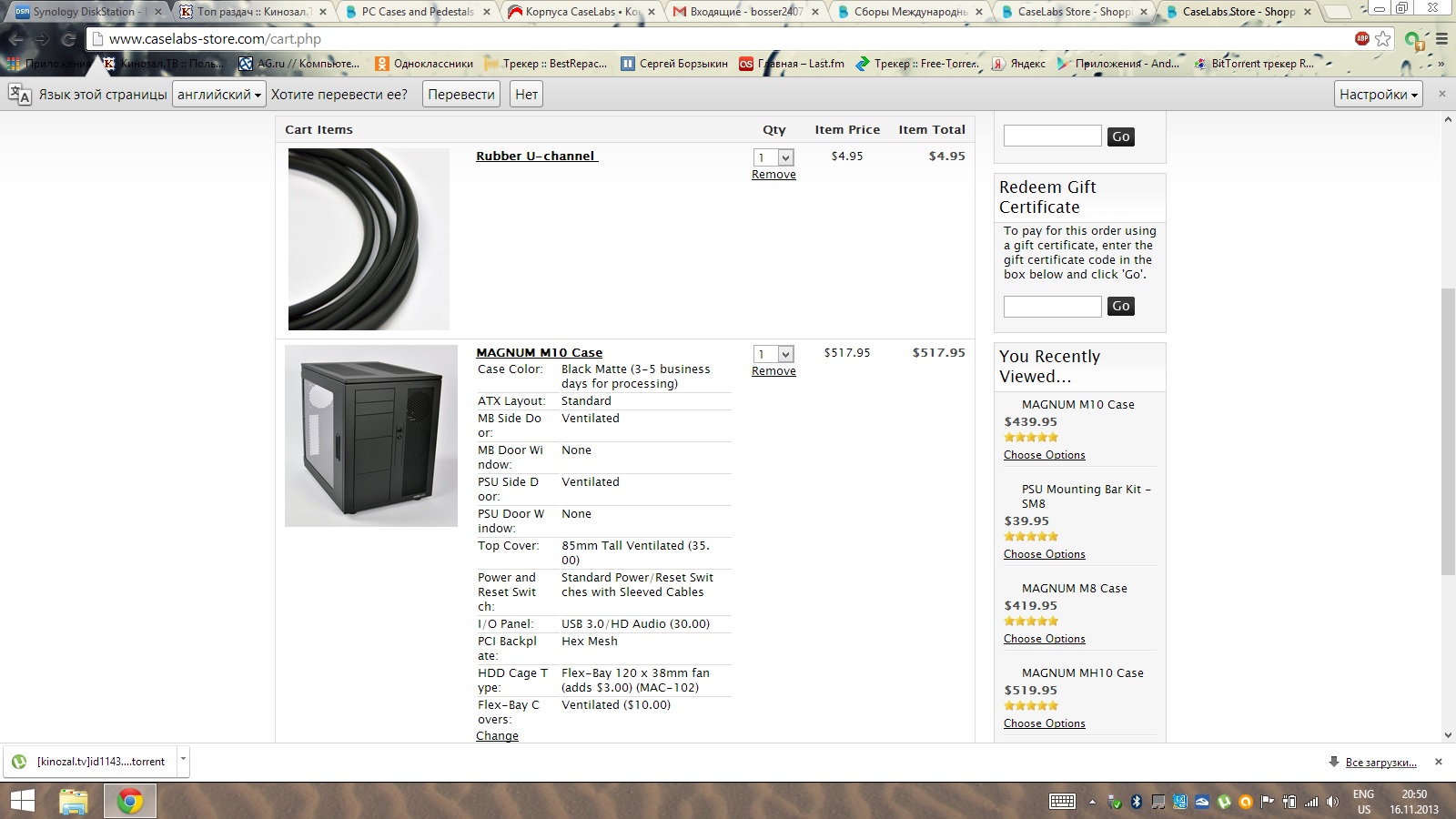This screenshot has height=819, width=1456.
Task: Click the Нет button in translation bar
Action: tap(526, 95)
